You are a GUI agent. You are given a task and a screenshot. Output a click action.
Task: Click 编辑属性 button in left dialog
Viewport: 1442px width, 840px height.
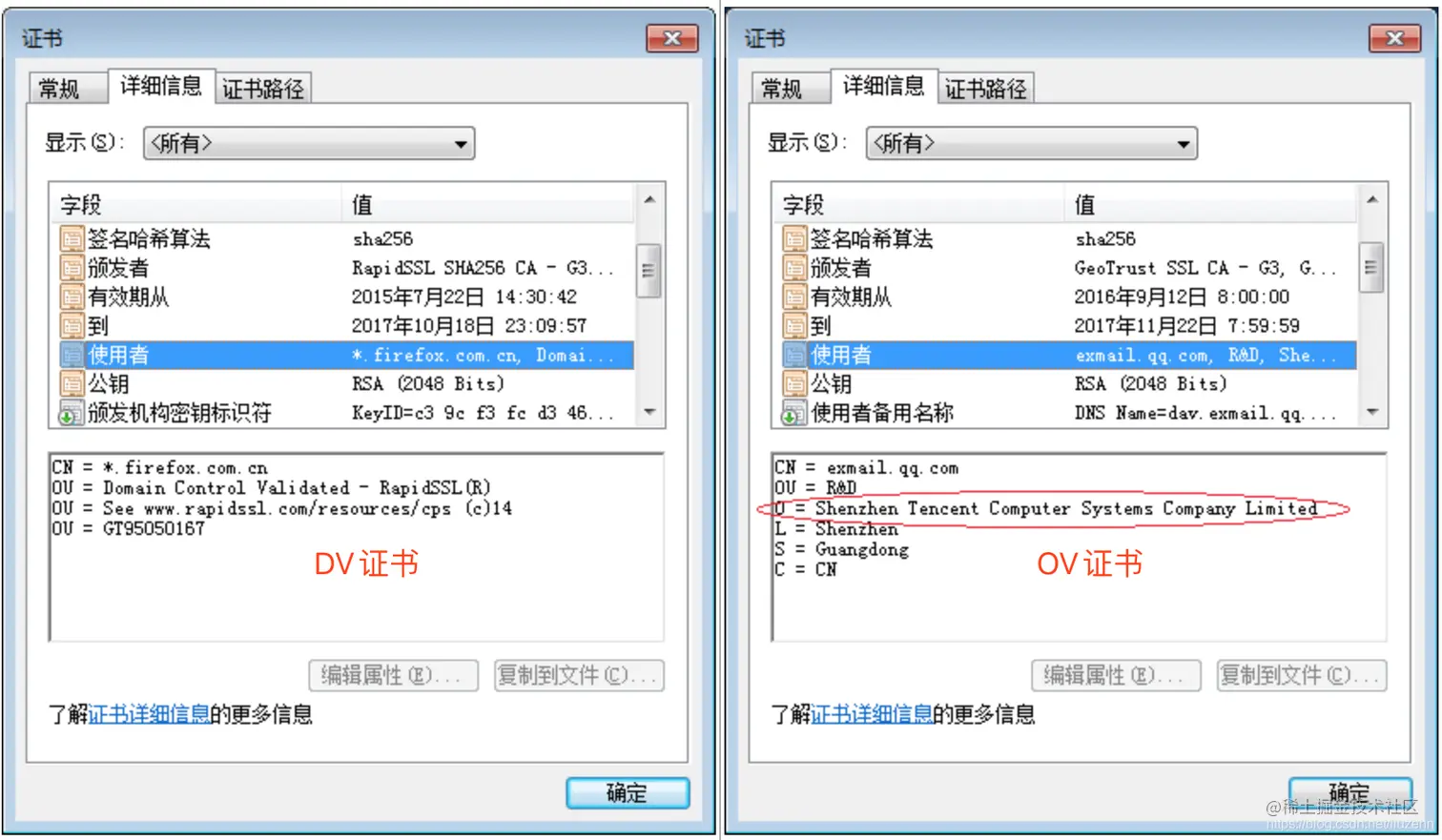point(393,676)
